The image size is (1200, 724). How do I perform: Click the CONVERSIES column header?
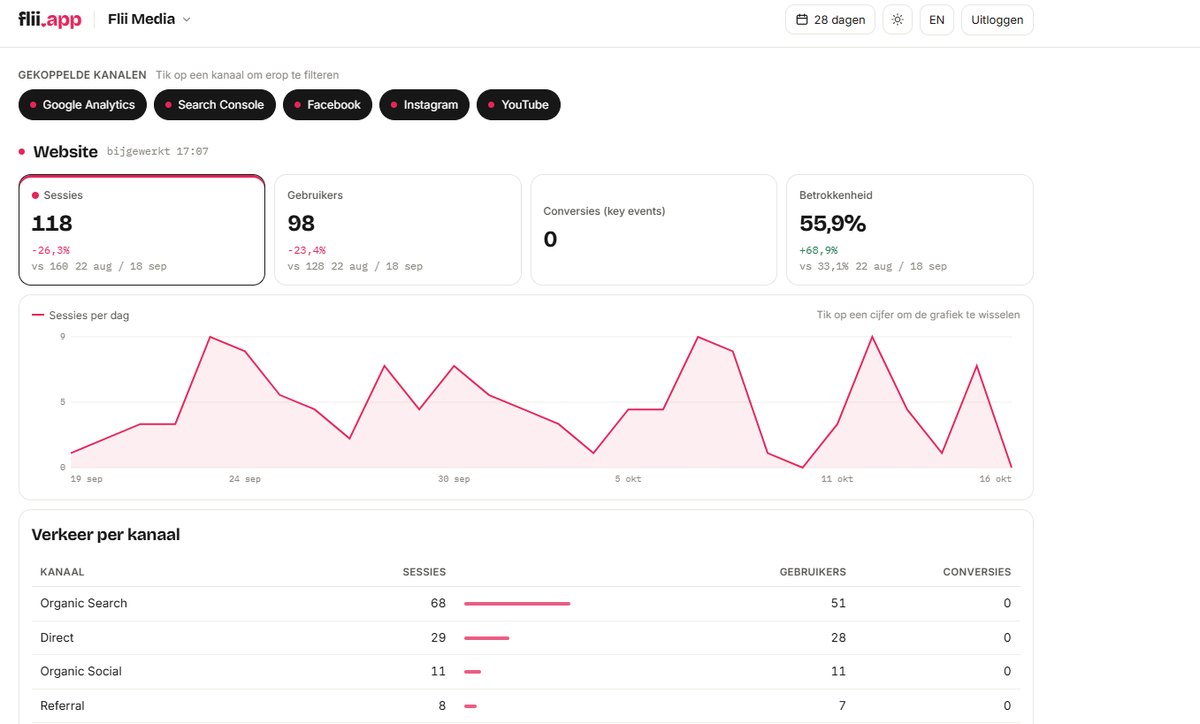coord(977,572)
